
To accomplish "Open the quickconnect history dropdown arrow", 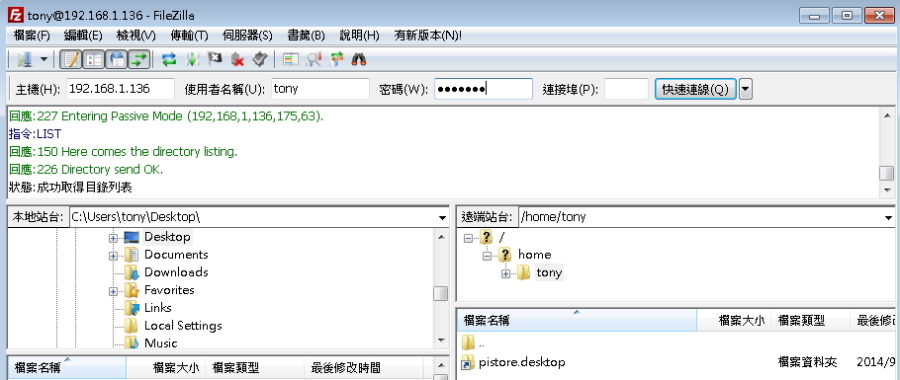I will [746, 90].
